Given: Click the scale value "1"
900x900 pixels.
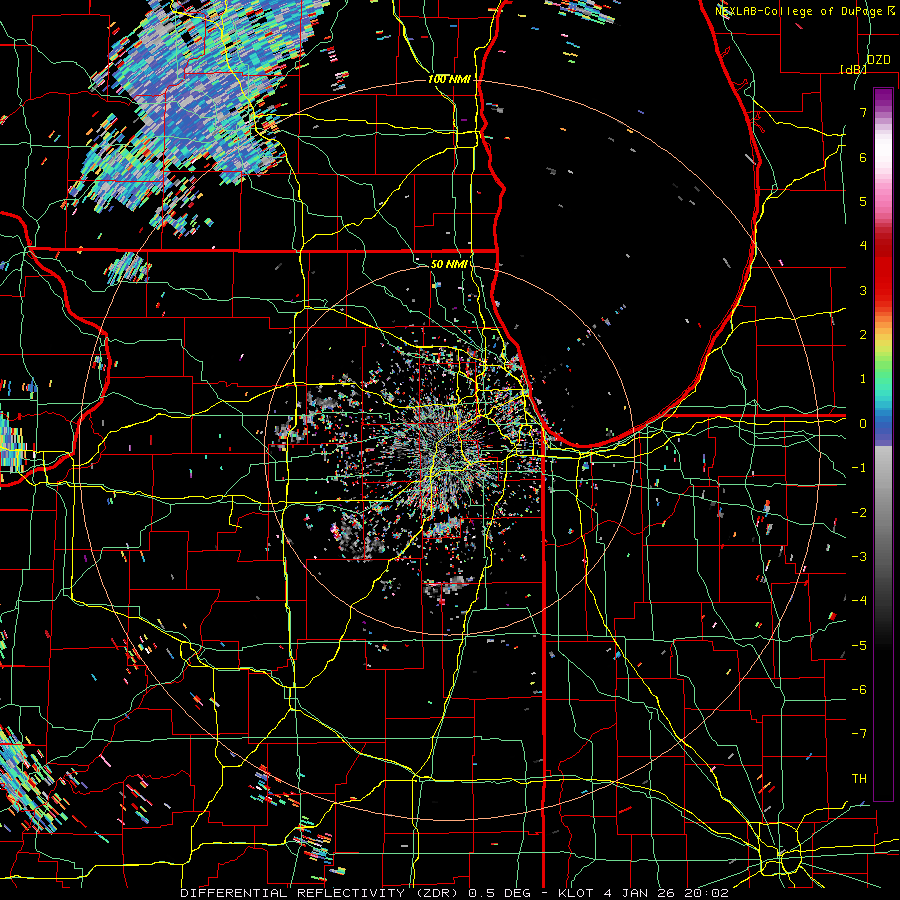Looking at the screenshot, I should tap(863, 379).
